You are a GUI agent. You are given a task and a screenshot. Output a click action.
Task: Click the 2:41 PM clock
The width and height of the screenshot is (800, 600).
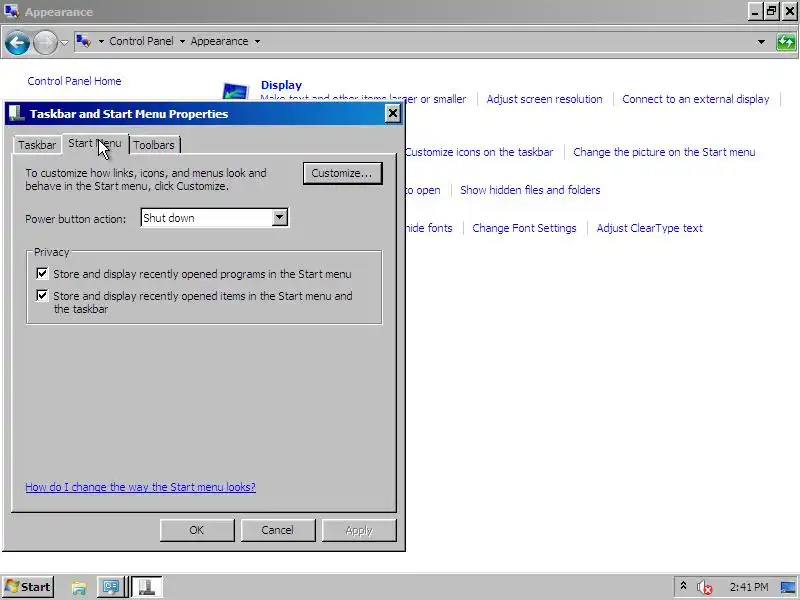(748, 587)
